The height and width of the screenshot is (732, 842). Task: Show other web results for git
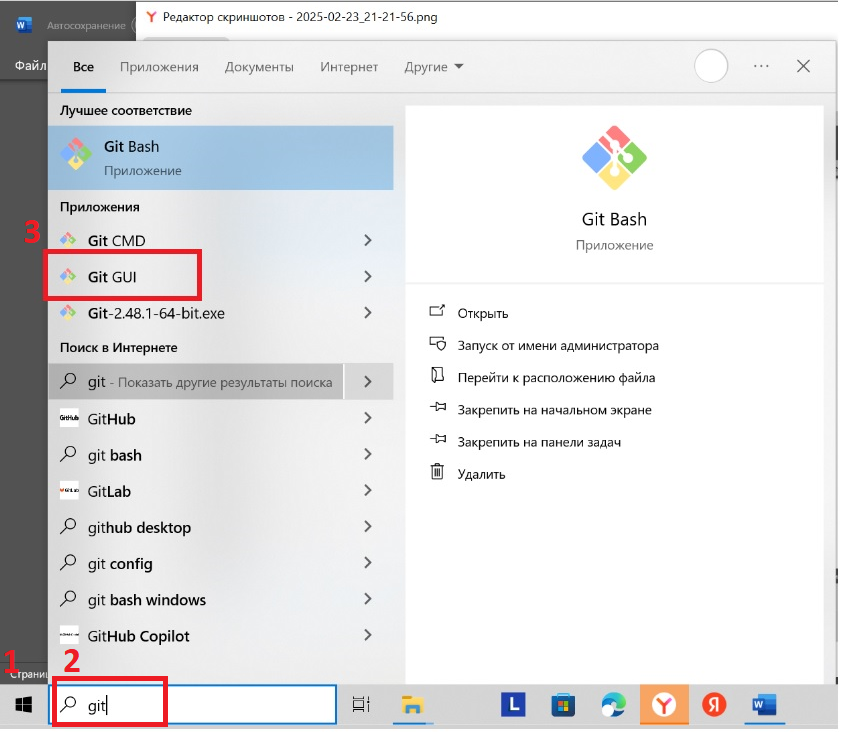pos(195,382)
